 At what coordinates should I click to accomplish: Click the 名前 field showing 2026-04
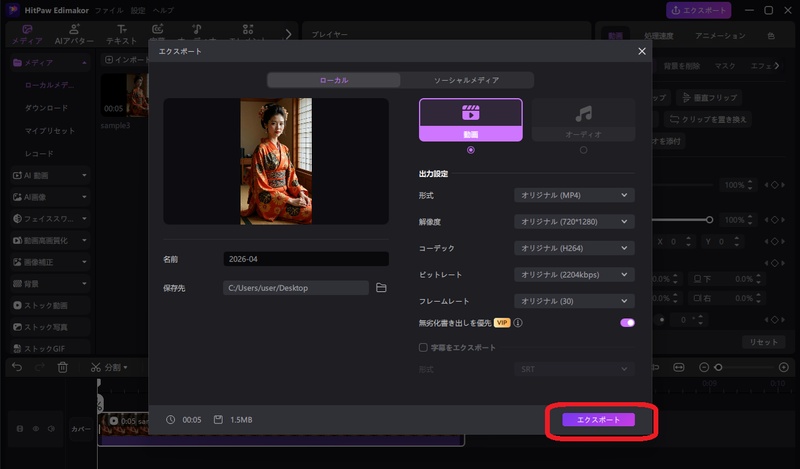coord(306,259)
